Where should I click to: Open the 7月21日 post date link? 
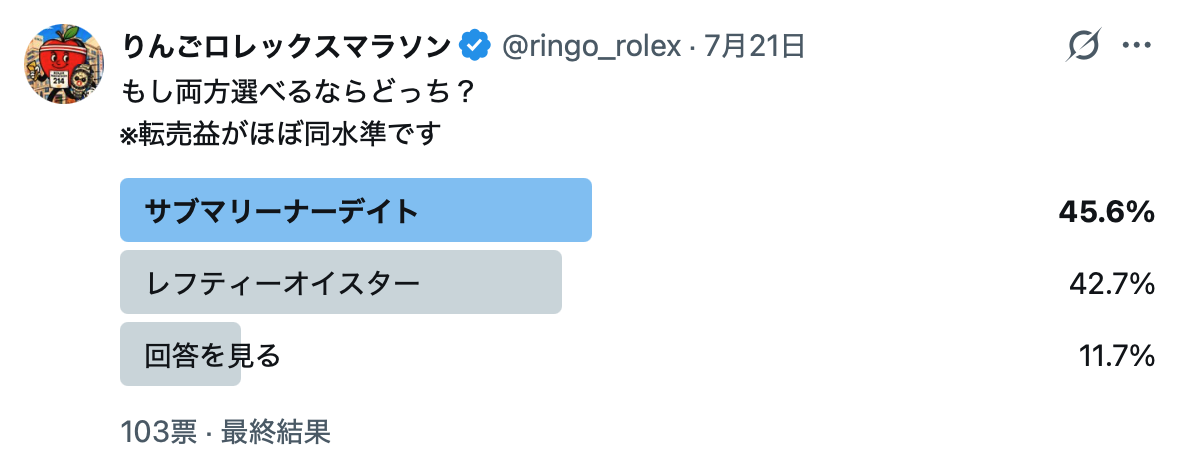[755, 47]
